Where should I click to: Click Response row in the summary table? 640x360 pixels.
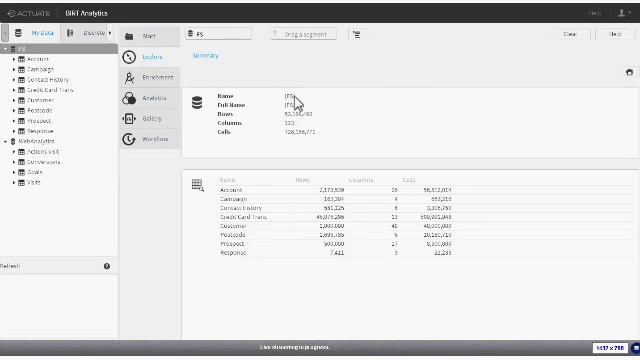click(x=426, y=253)
